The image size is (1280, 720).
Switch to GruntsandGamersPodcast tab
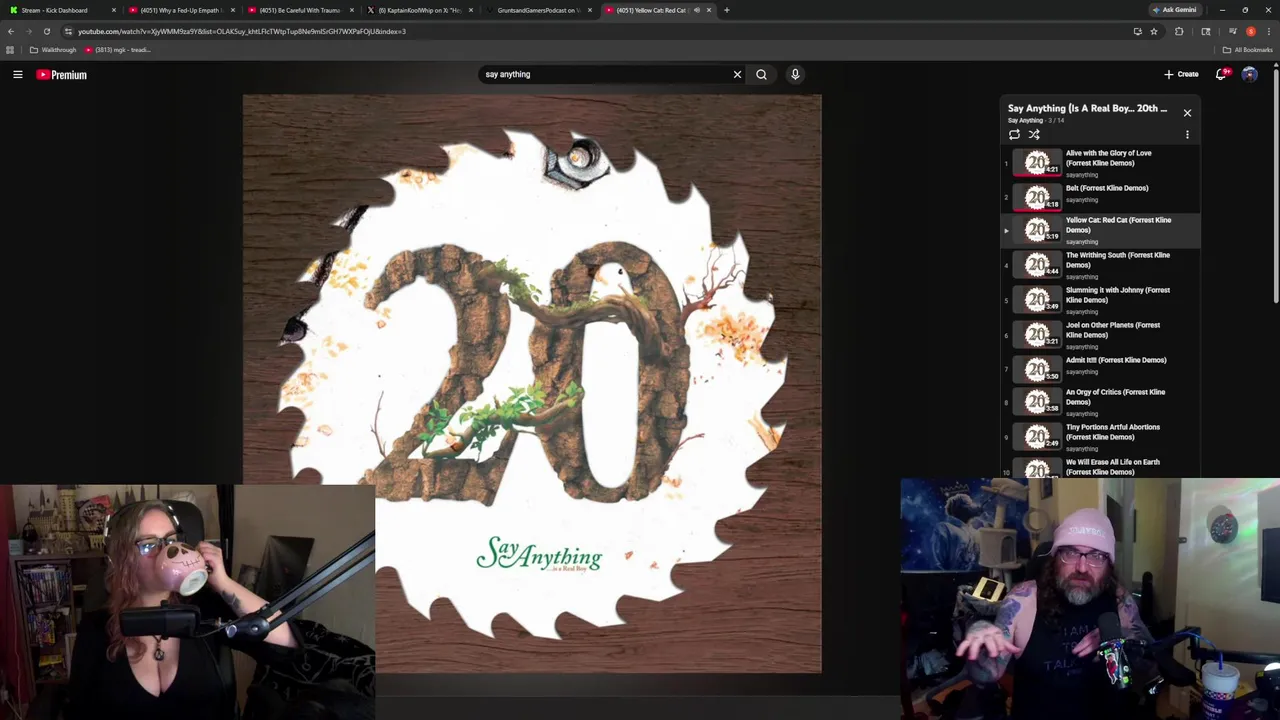tap(537, 10)
